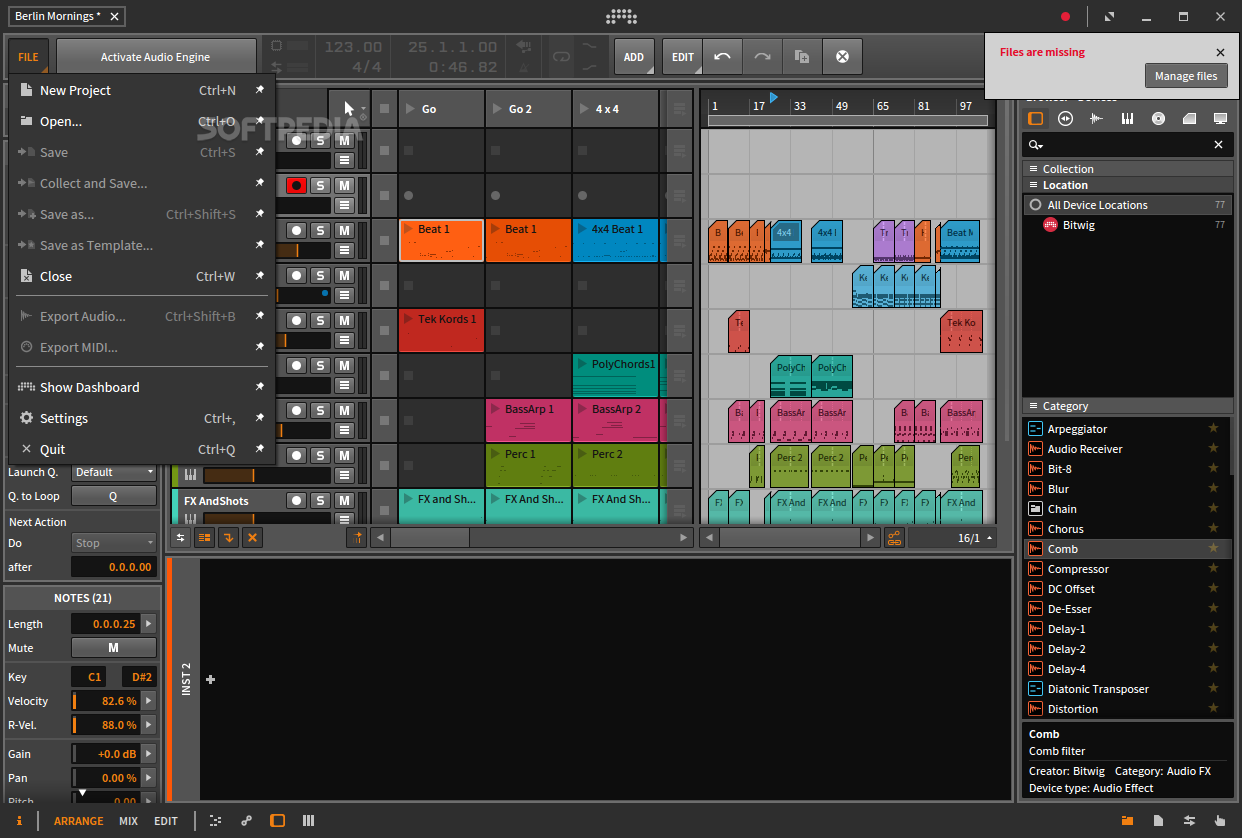Screen dimensions: 1242x838
Task: Open the ADD button dropdown
Action: tap(634, 57)
